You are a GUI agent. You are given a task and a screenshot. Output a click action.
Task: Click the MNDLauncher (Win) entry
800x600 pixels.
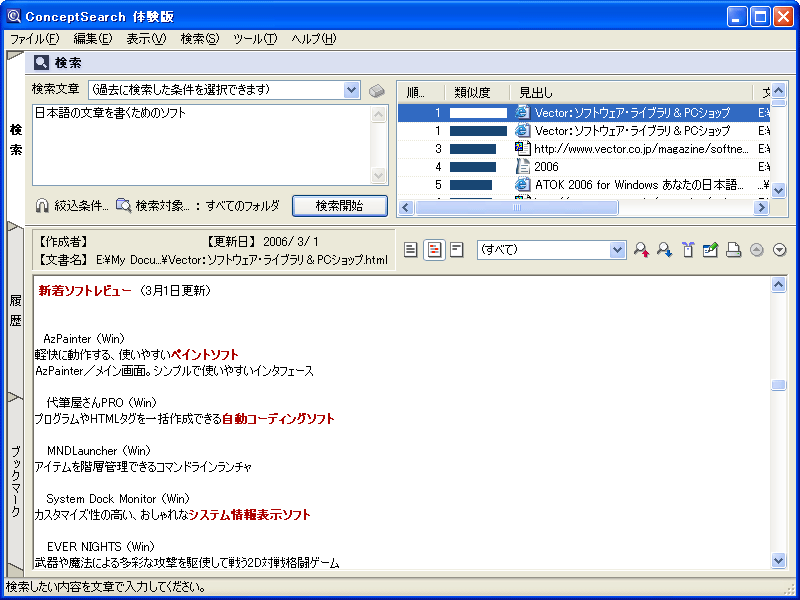pyautogui.click(x=99, y=451)
